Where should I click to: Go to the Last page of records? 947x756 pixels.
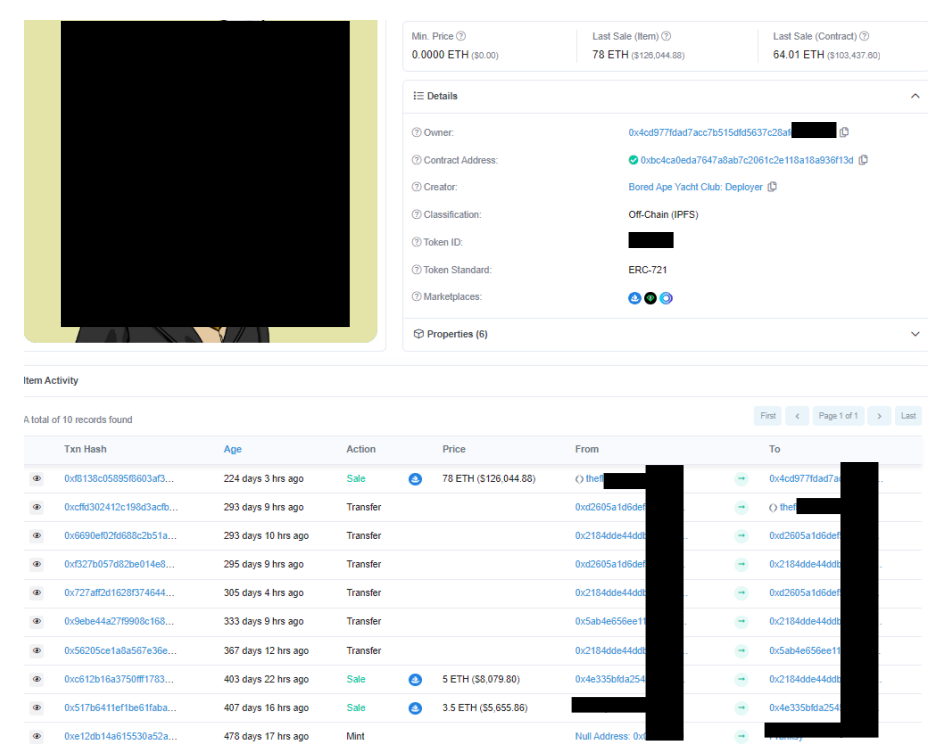908,416
